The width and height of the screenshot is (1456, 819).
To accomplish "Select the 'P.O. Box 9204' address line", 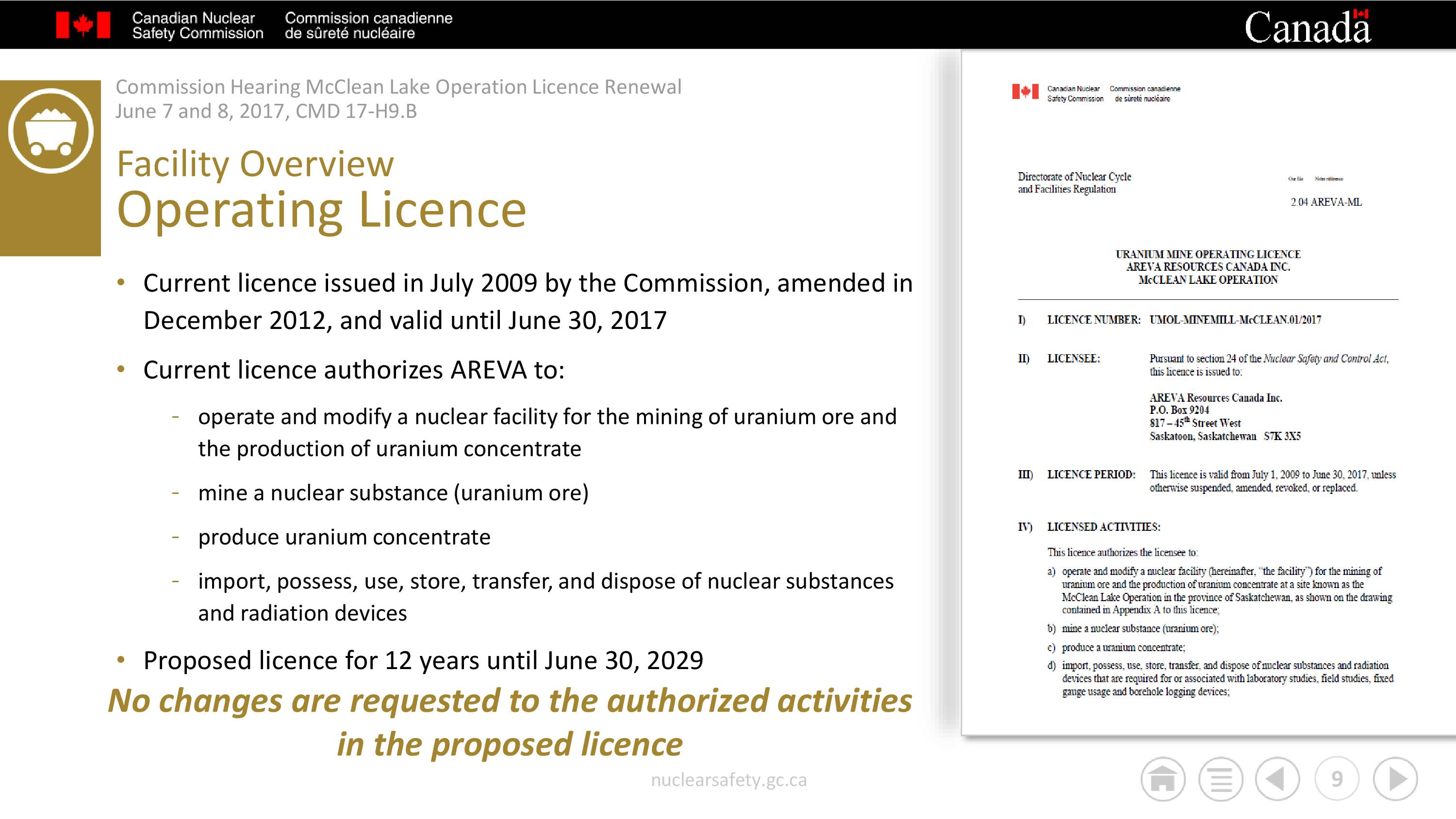I will (1179, 410).
